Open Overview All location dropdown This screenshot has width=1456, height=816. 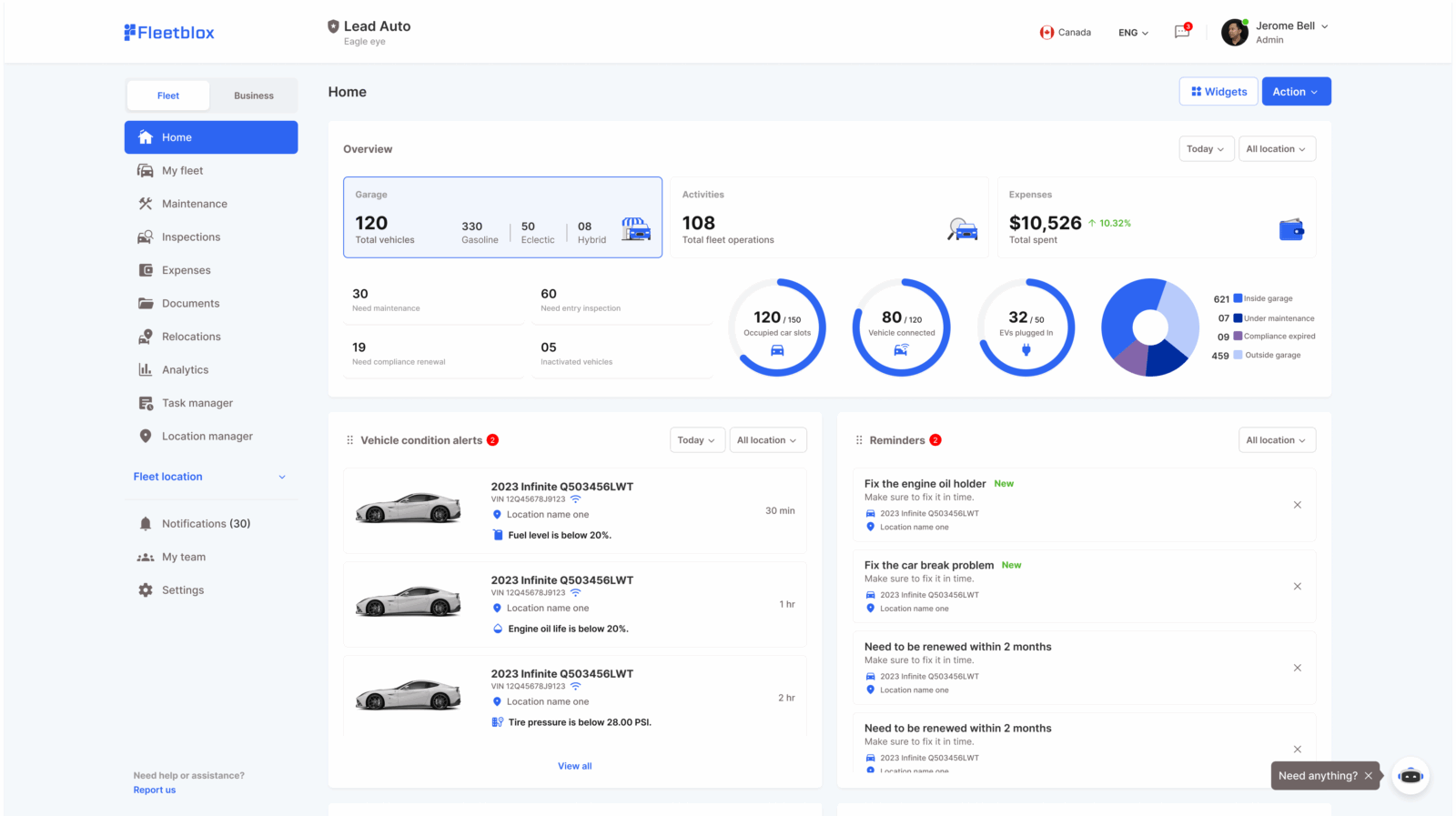point(1276,149)
